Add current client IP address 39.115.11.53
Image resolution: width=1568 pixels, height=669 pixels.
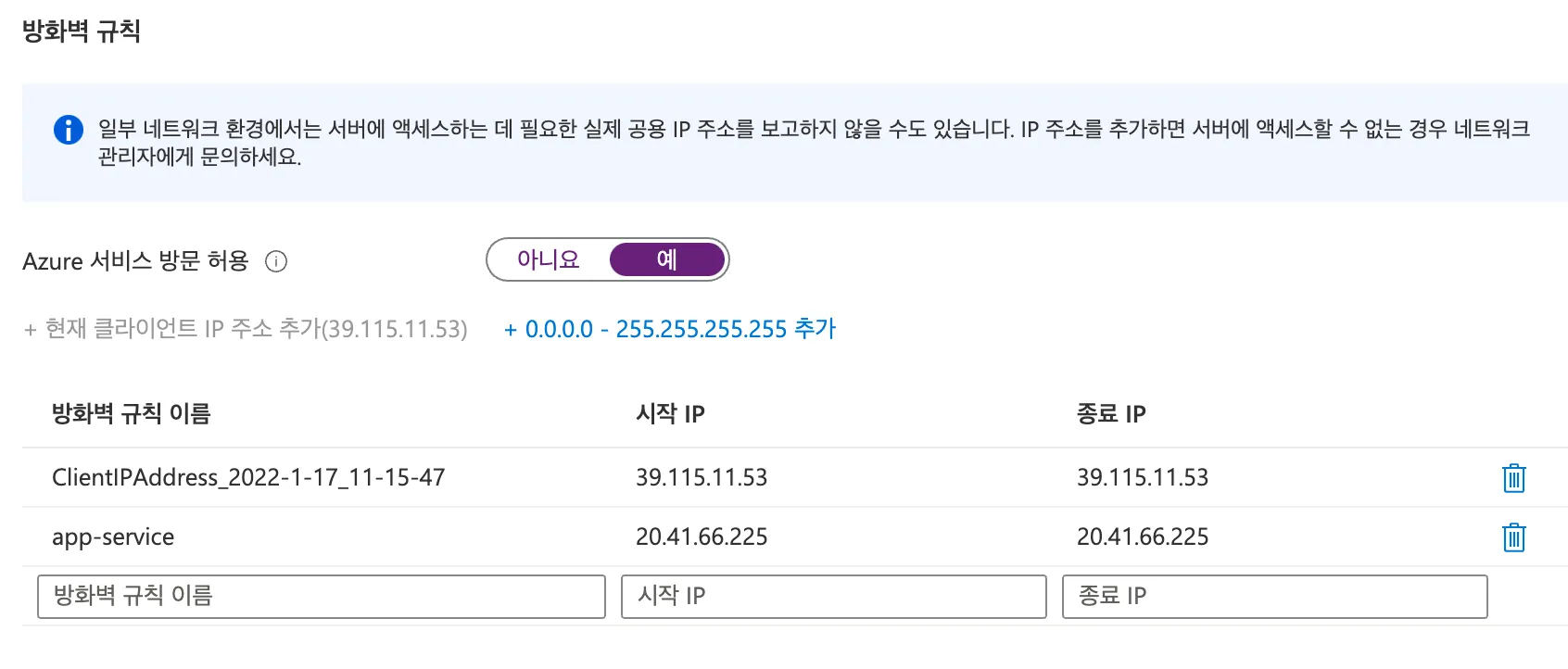pyautogui.click(x=247, y=329)
